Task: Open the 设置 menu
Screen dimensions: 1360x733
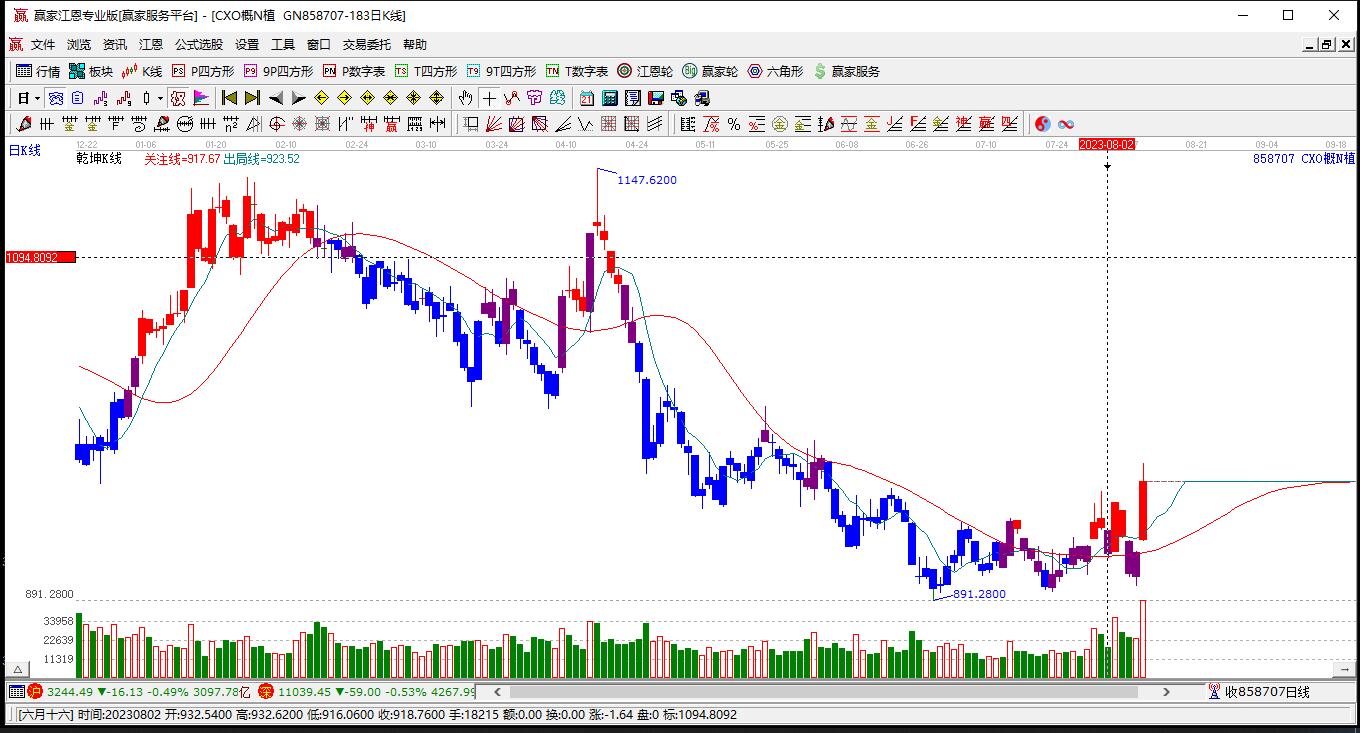Action: pyautogui.click(x=247, y=44)
